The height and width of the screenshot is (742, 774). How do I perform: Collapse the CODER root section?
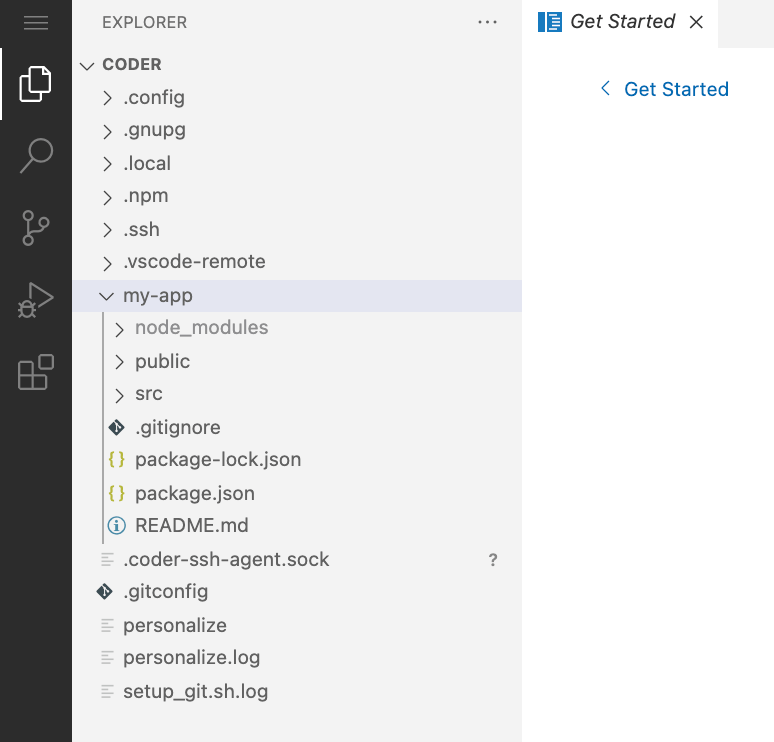[87, 66]
